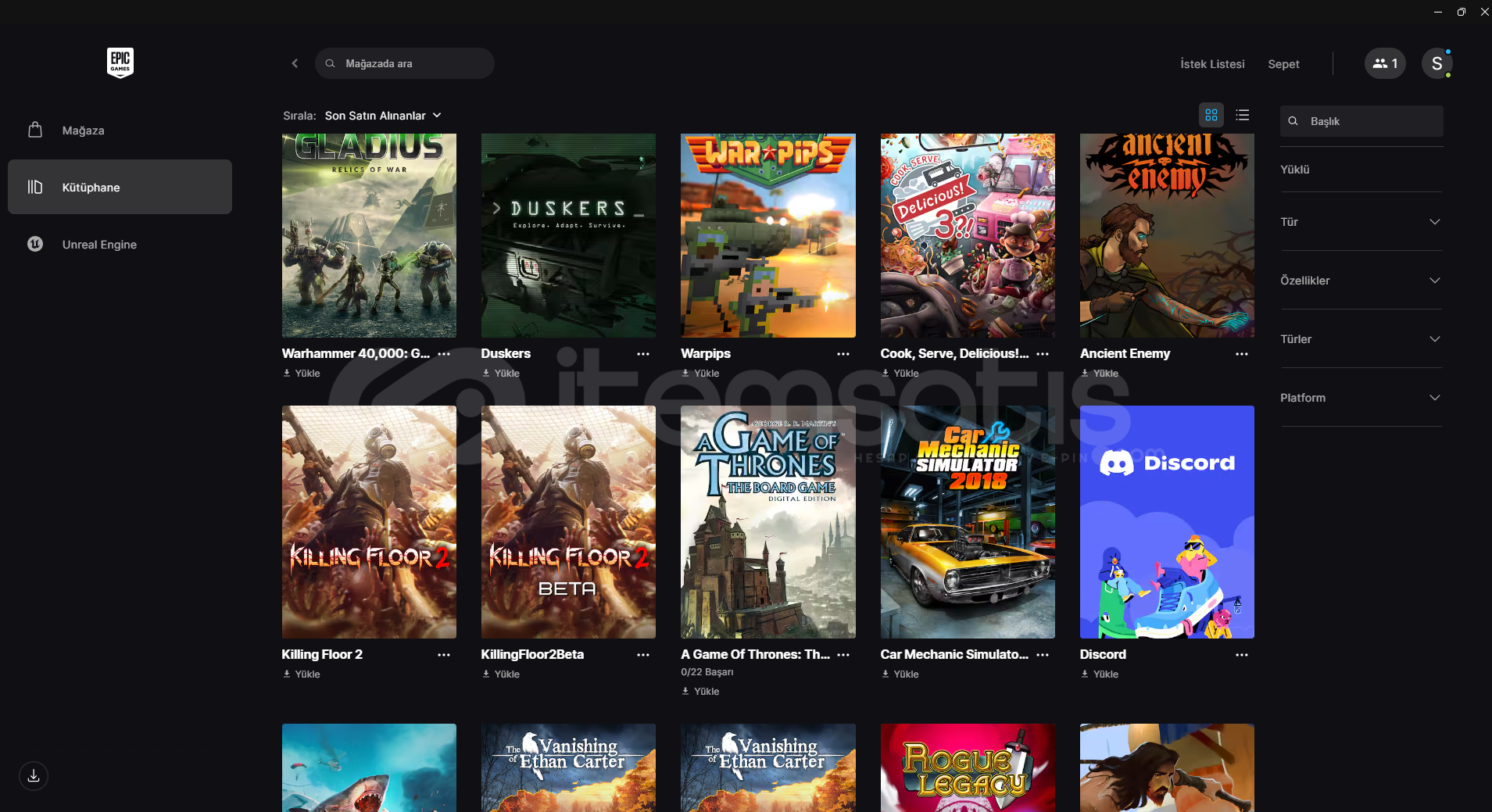
Task: Install Discord via Yükle
Action: tap(1100, 674)
